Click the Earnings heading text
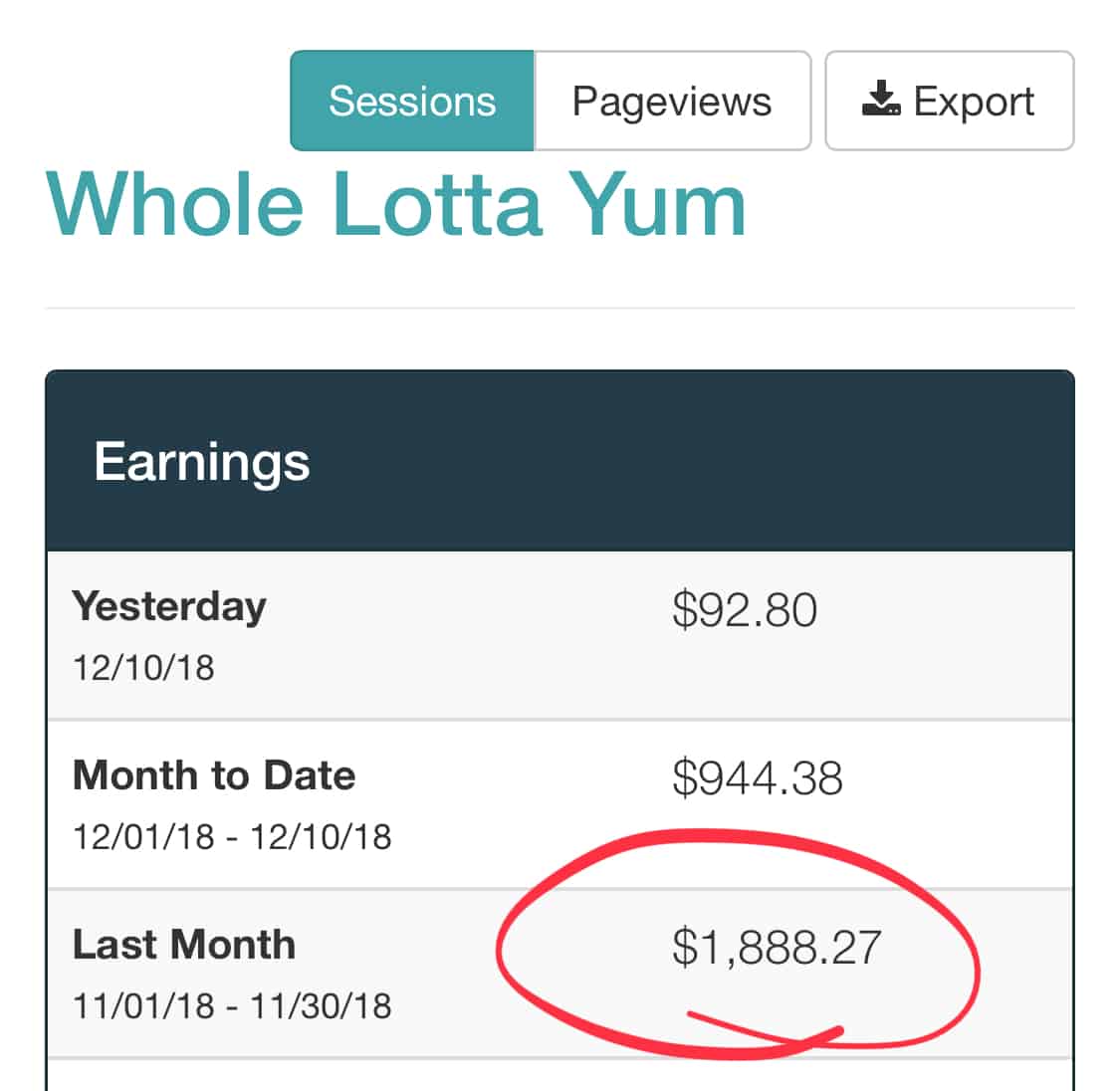This screenshot has width=1120, height=1091. click(201, 463)
